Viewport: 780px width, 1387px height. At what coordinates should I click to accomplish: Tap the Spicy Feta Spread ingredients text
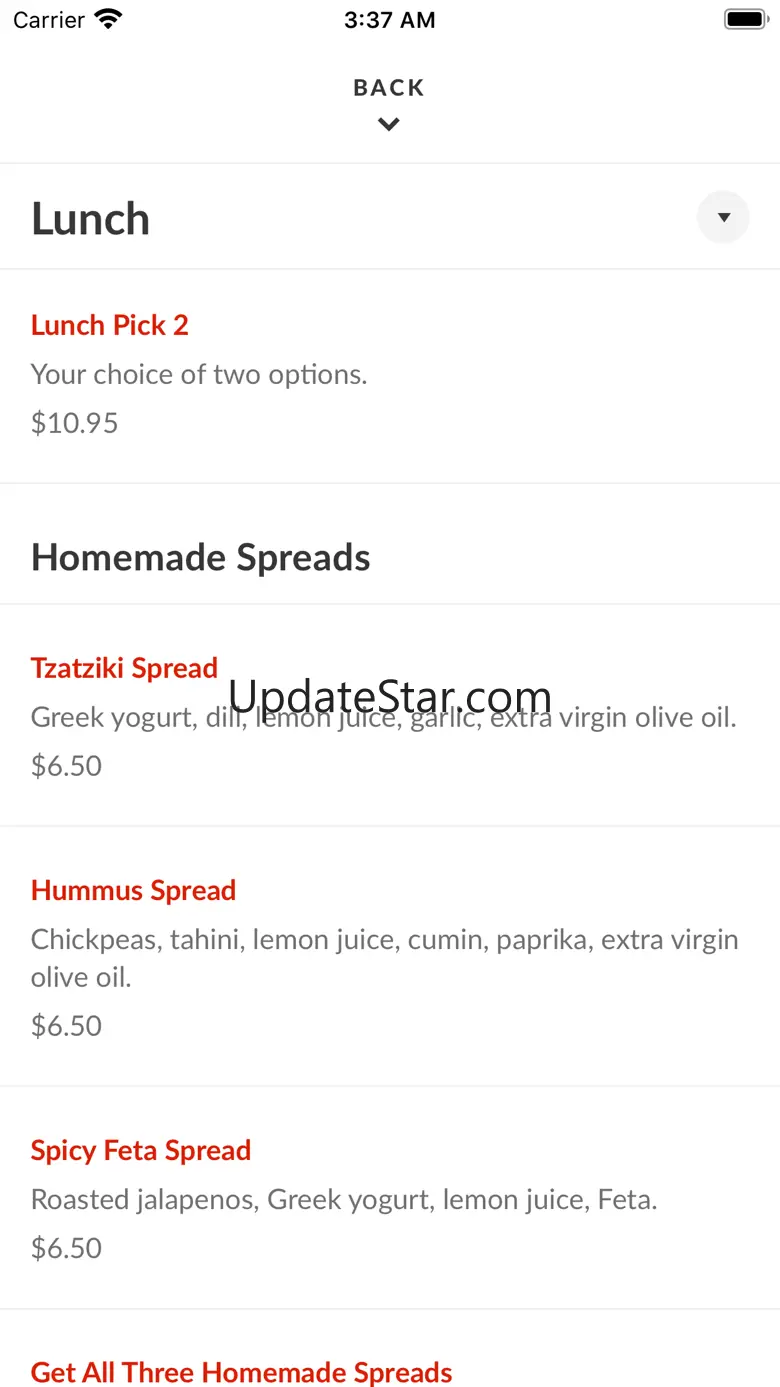344,1199
